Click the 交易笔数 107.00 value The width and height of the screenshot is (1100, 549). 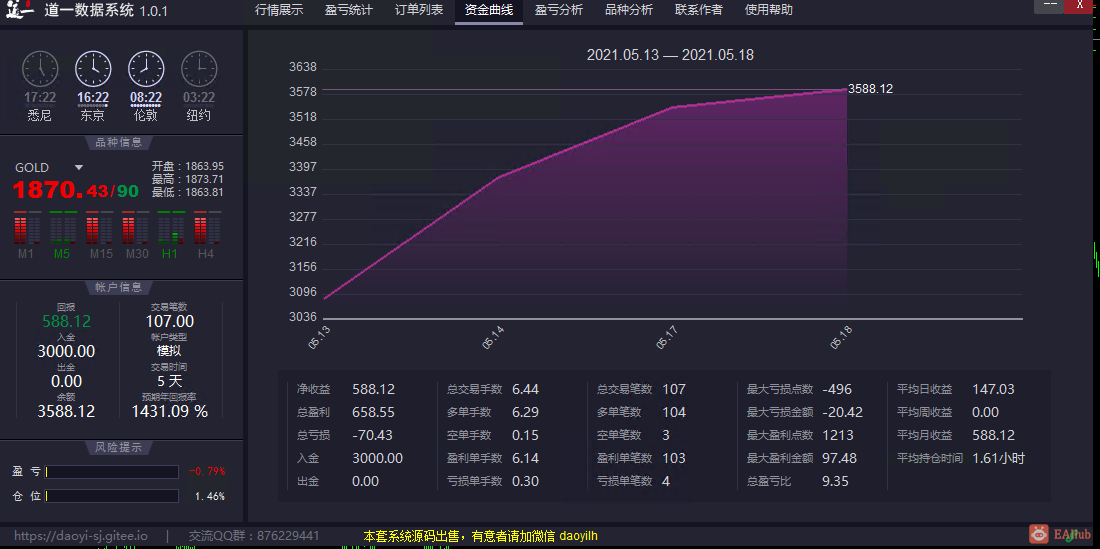point(170,322)
